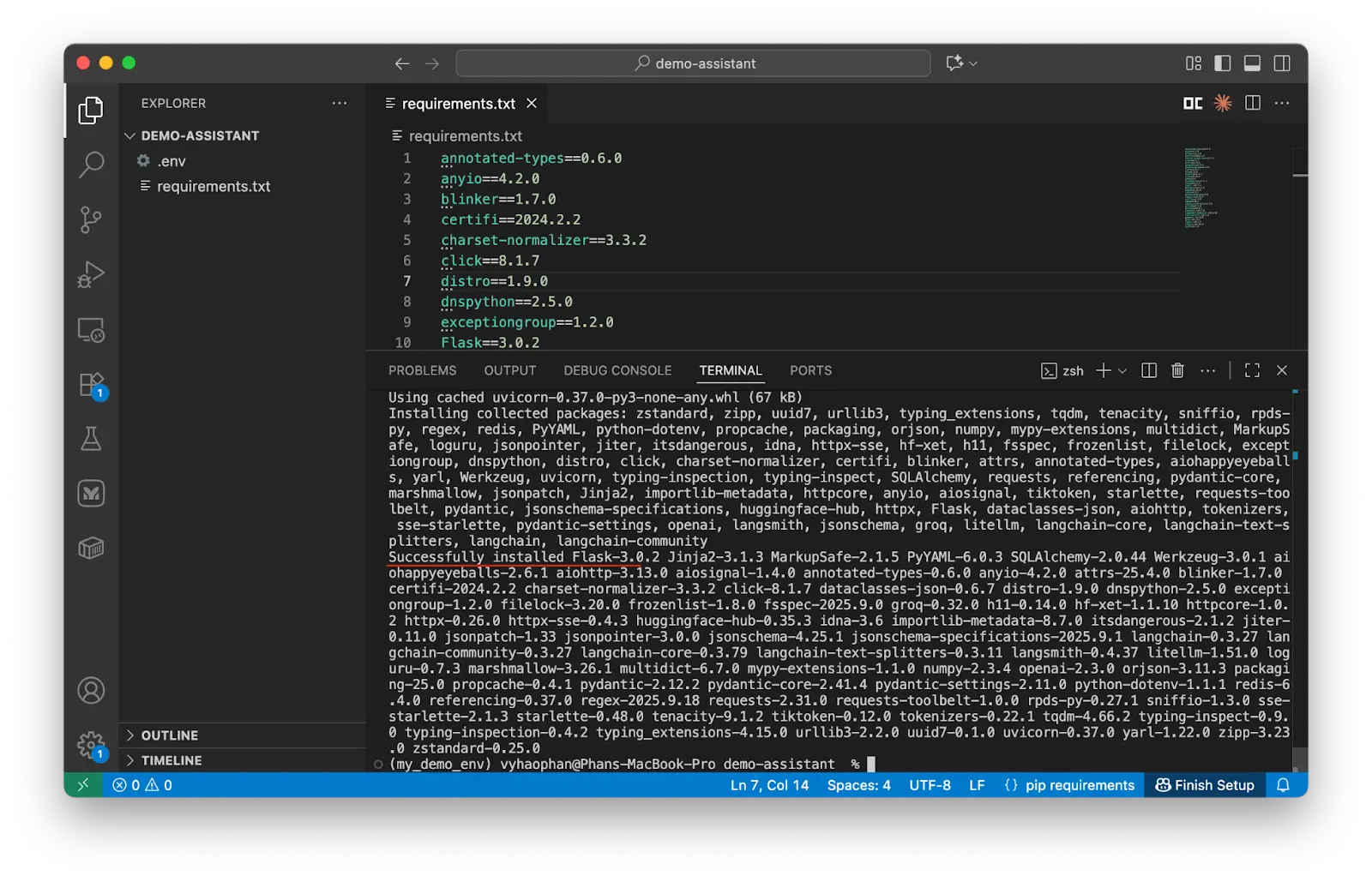Click the demo-assistant command center search box
Screen dimensions: 1372x882
[x=693, y=63]
